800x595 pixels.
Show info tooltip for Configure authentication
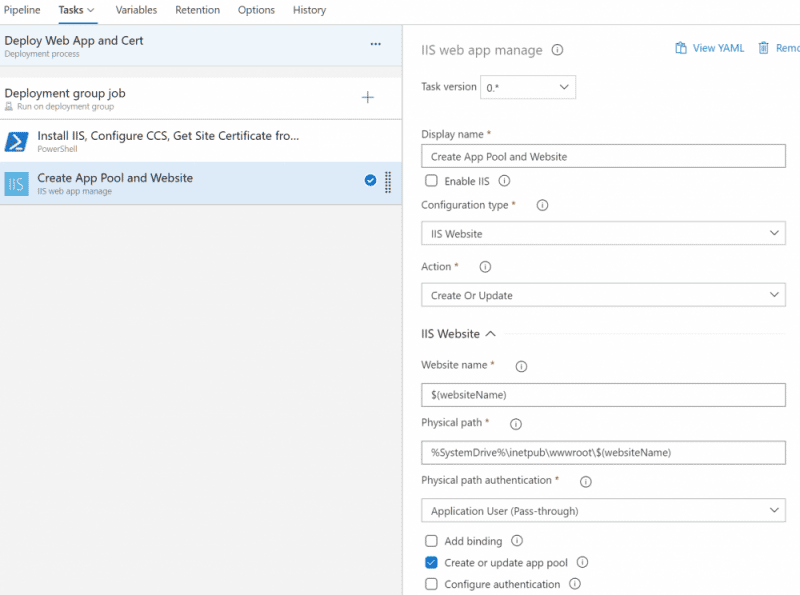(575, 584)
